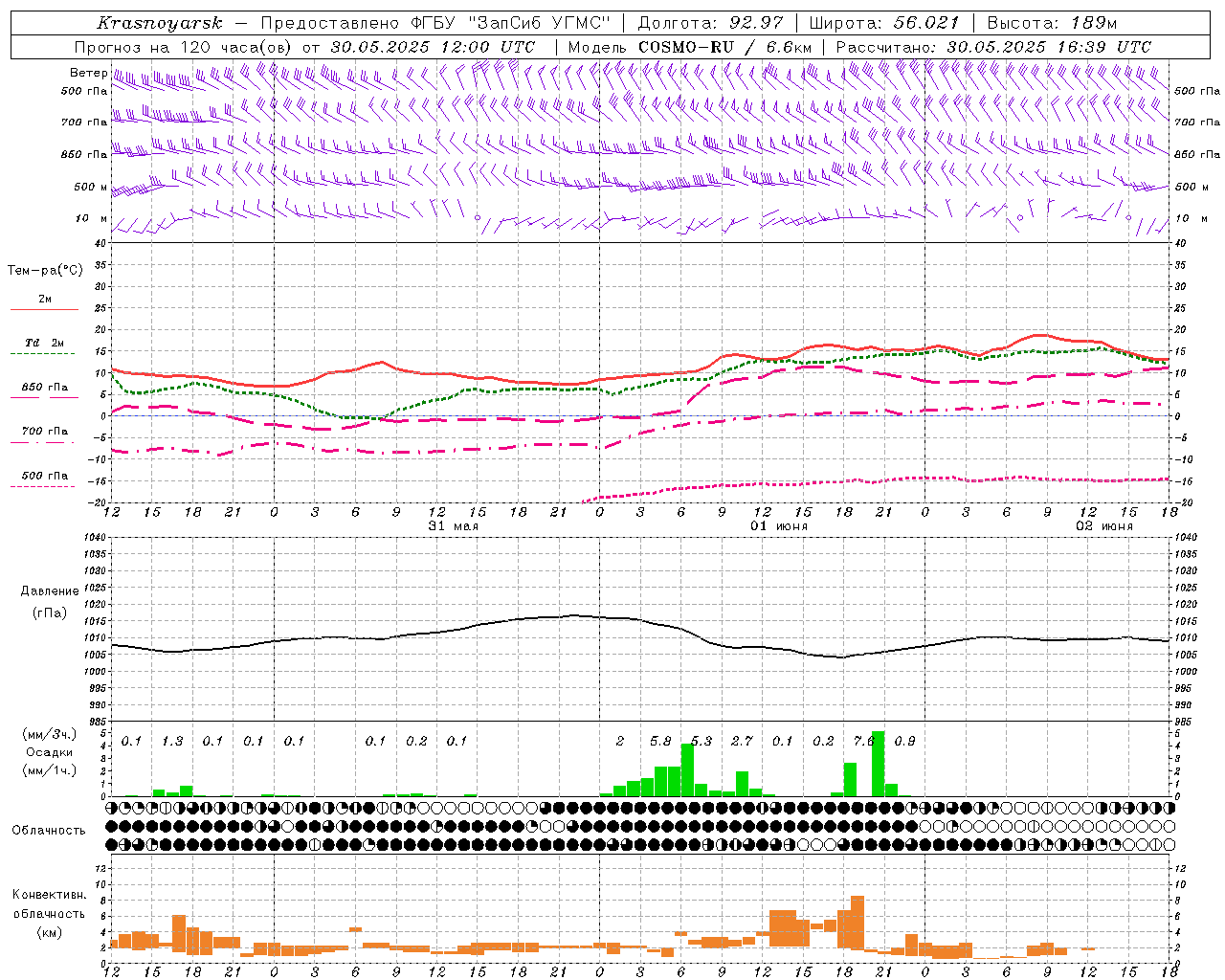
Task: Click the green dashed Td legend line
Action: coord(44,354)
